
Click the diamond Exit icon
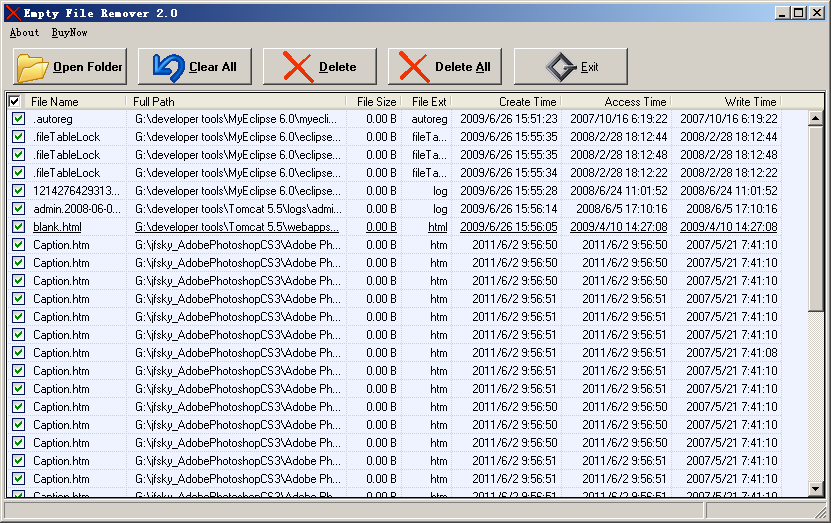coord(561,67)
